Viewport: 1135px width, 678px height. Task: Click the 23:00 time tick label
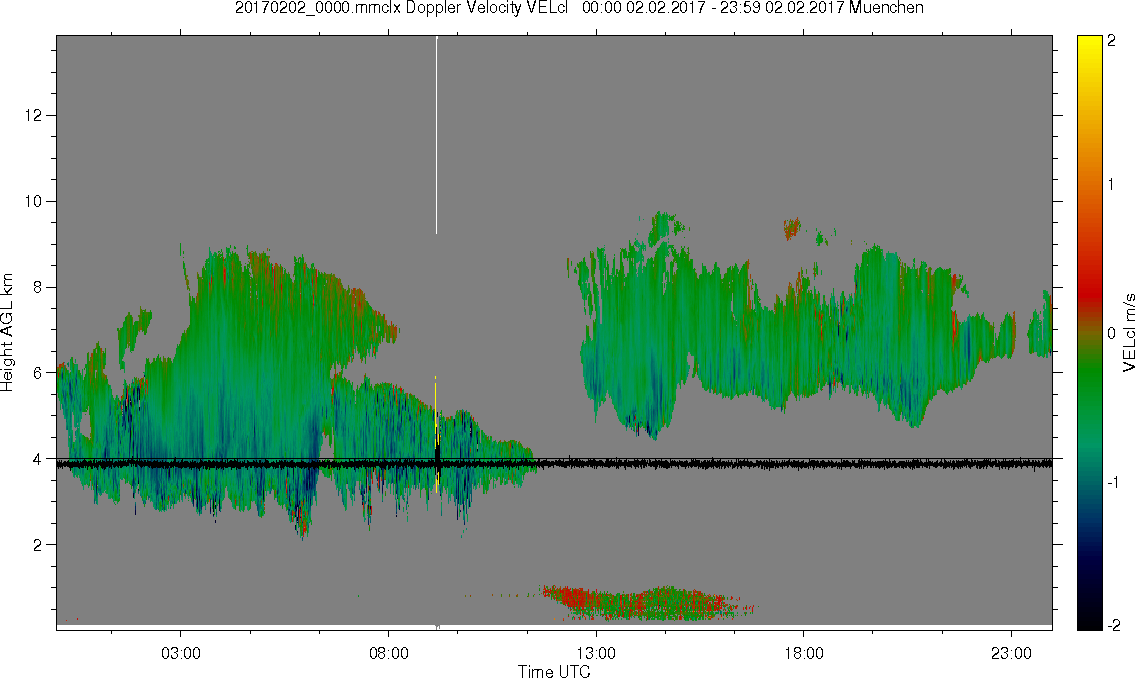click(x=1011, y=653)
